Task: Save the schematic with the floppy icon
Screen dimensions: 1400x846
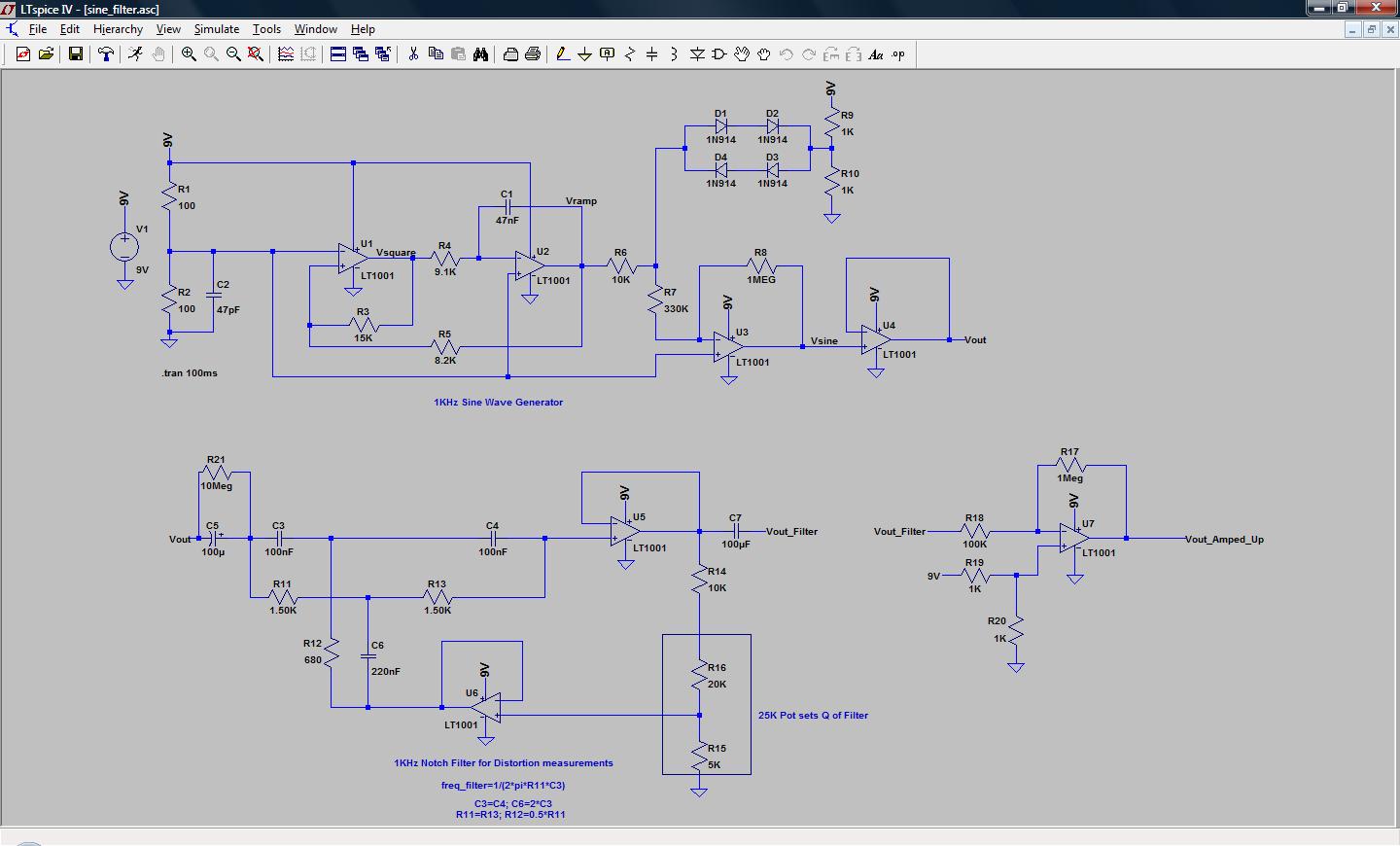Action: pos(75,54)
